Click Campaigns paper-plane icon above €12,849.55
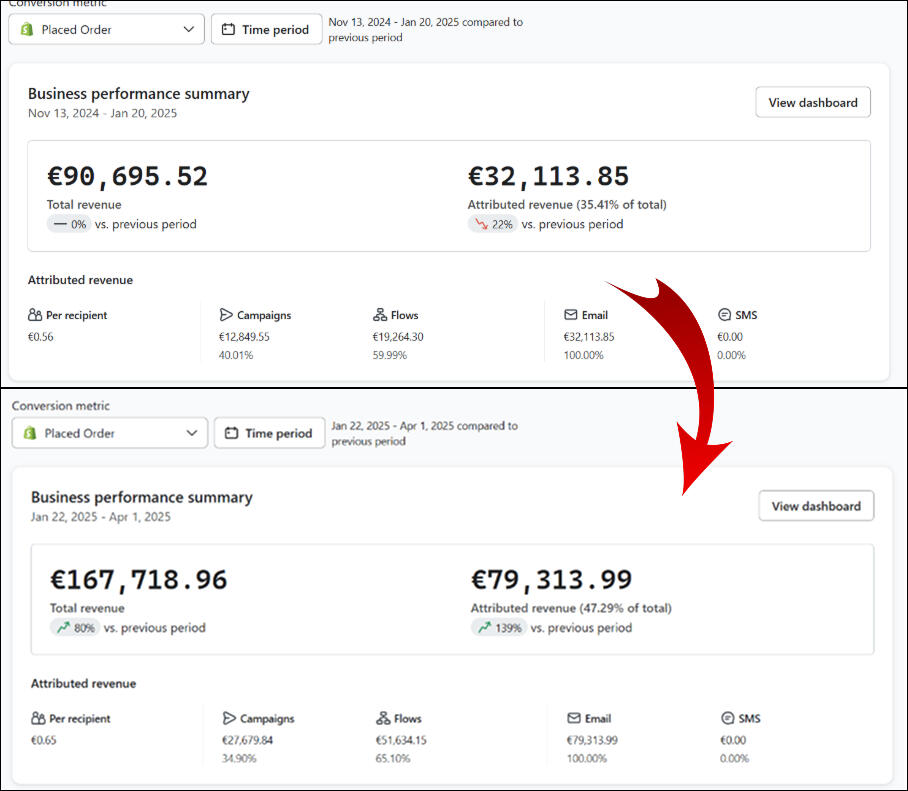908x791 pixels. pos(226,315)
